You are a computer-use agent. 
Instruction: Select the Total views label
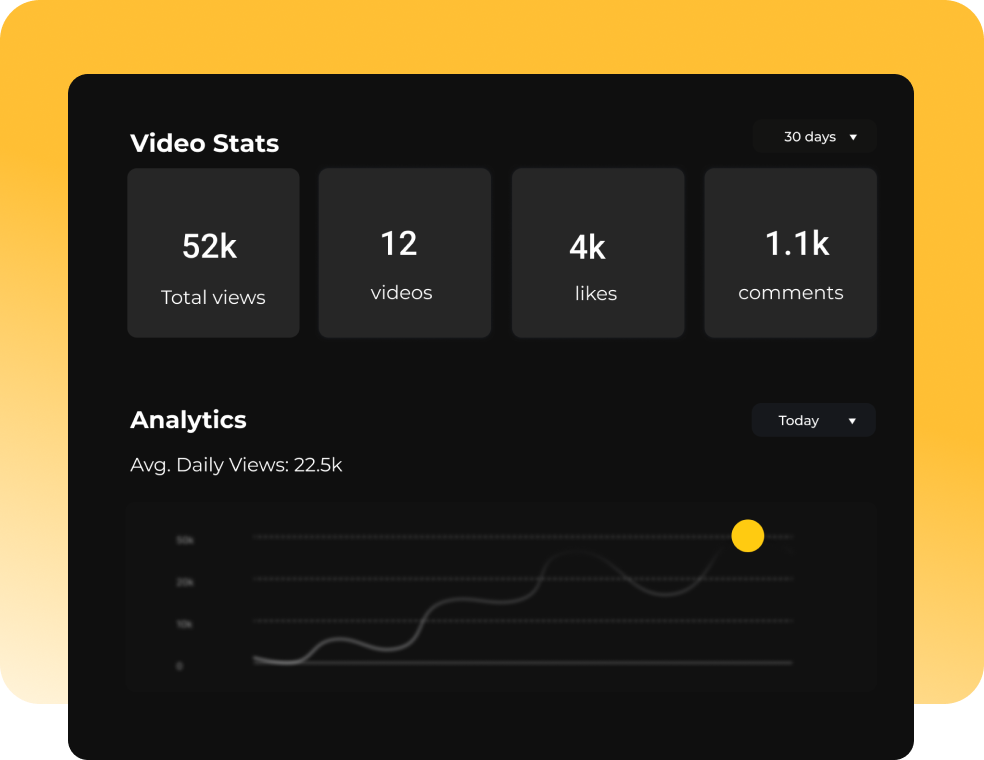[x=213, y=298]
